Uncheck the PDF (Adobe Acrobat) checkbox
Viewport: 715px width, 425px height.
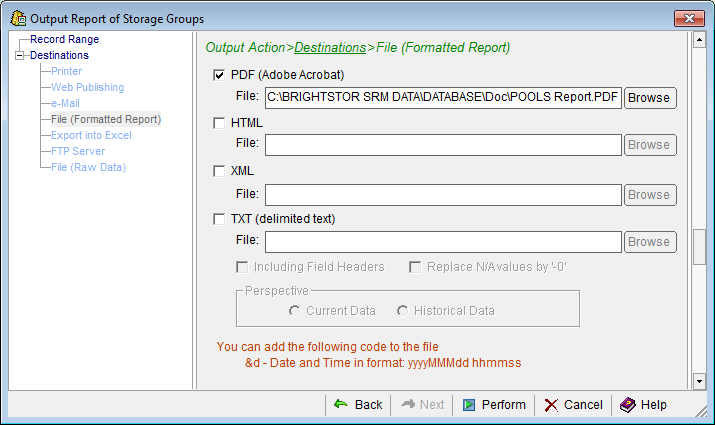(x=219, y=75)
